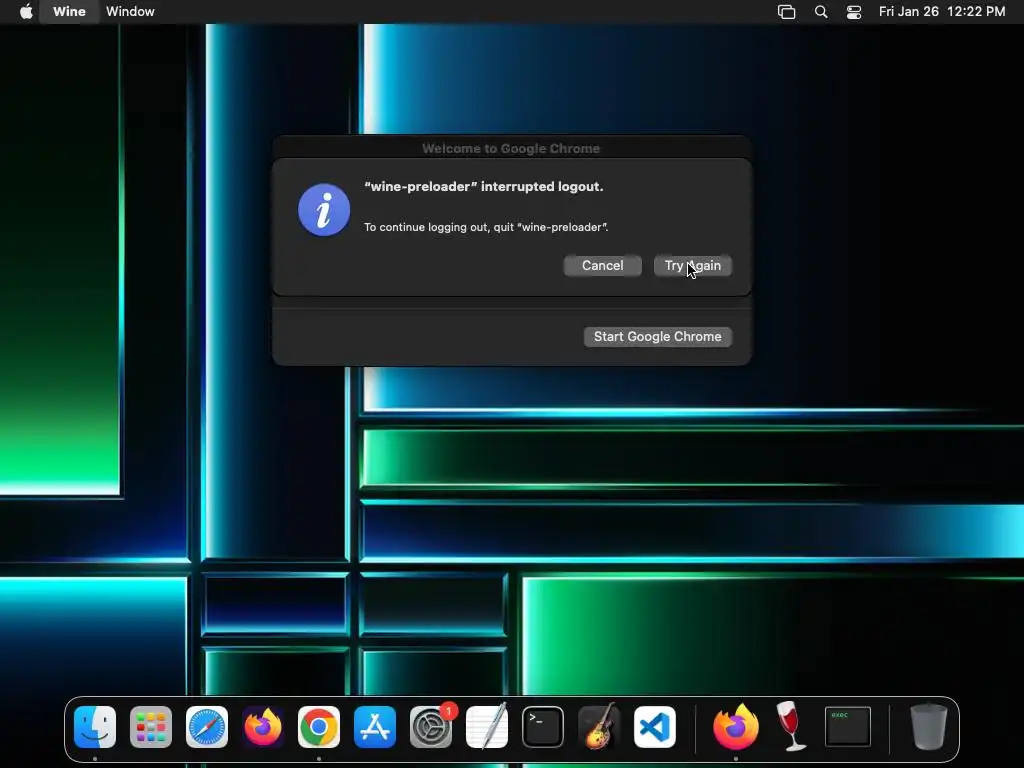The width and height of the screenshot is (1024, 768).
Task: Open the Apple menu
Action: (x=26, y=12)
